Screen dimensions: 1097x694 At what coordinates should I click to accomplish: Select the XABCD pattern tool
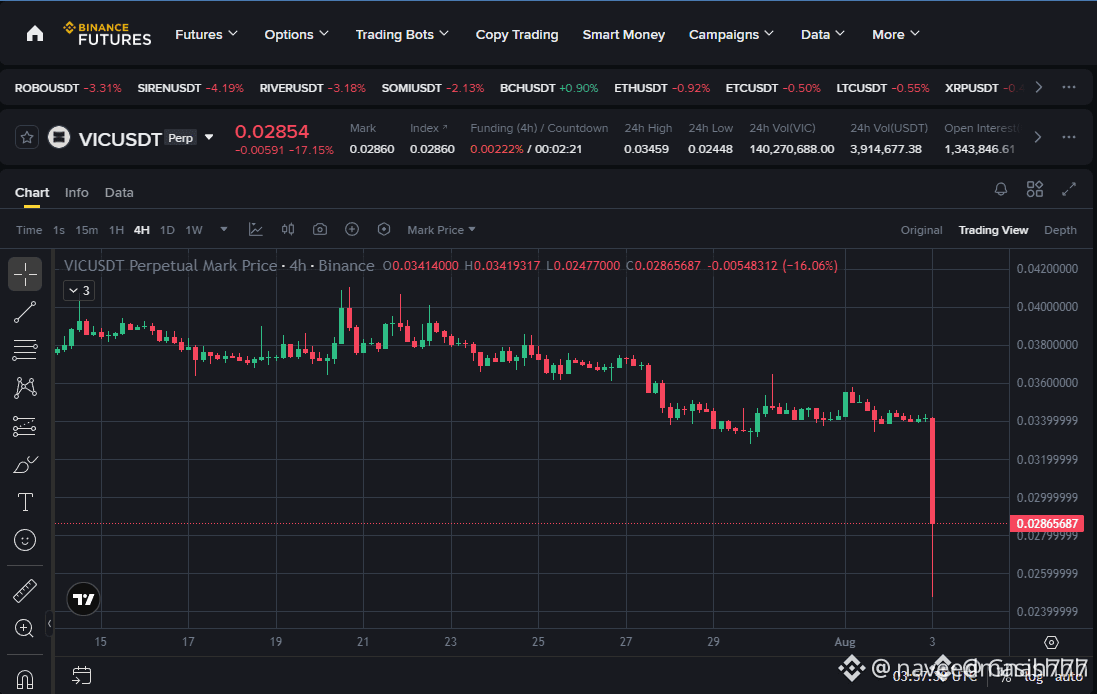pyautogui.click(x=25, y=388)
